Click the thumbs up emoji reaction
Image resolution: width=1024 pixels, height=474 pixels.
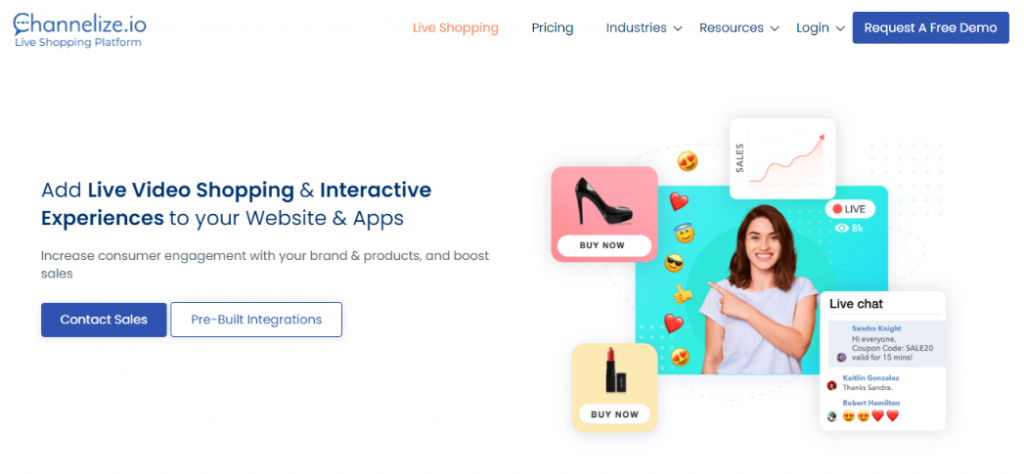pos(682,294)
